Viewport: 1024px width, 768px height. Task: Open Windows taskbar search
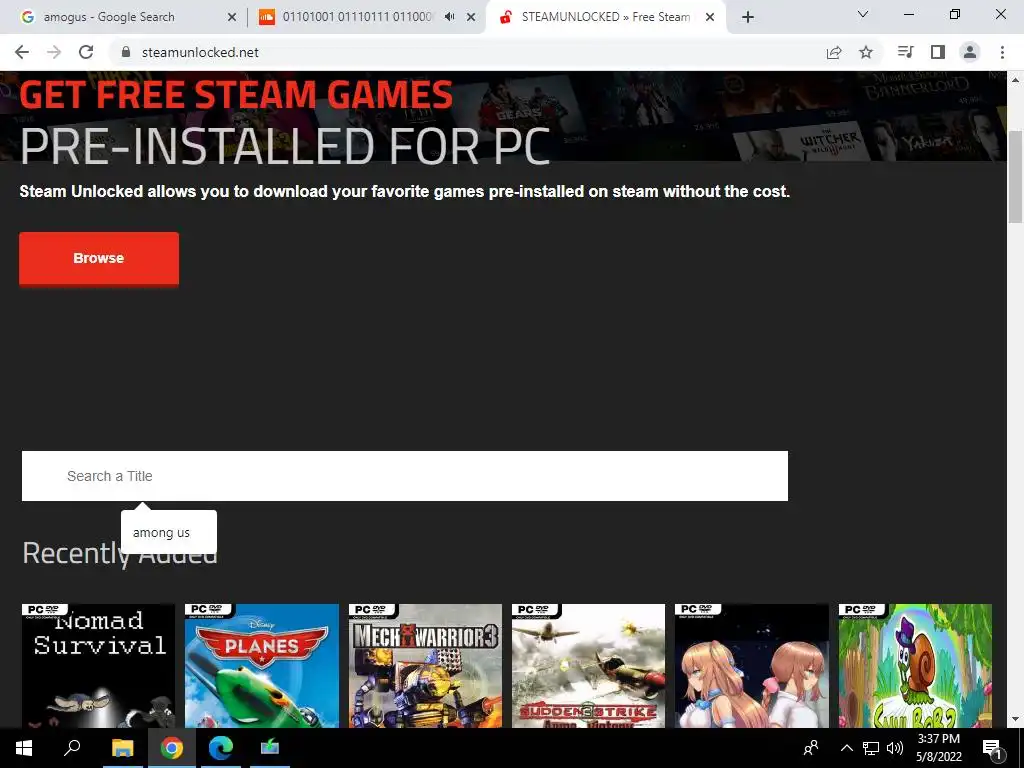[x=72, y=748]
